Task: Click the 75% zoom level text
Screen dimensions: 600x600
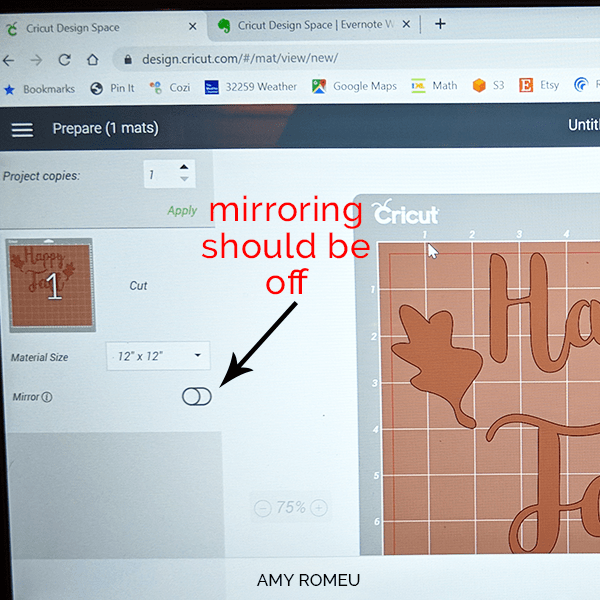Action: tap(291, 508)
